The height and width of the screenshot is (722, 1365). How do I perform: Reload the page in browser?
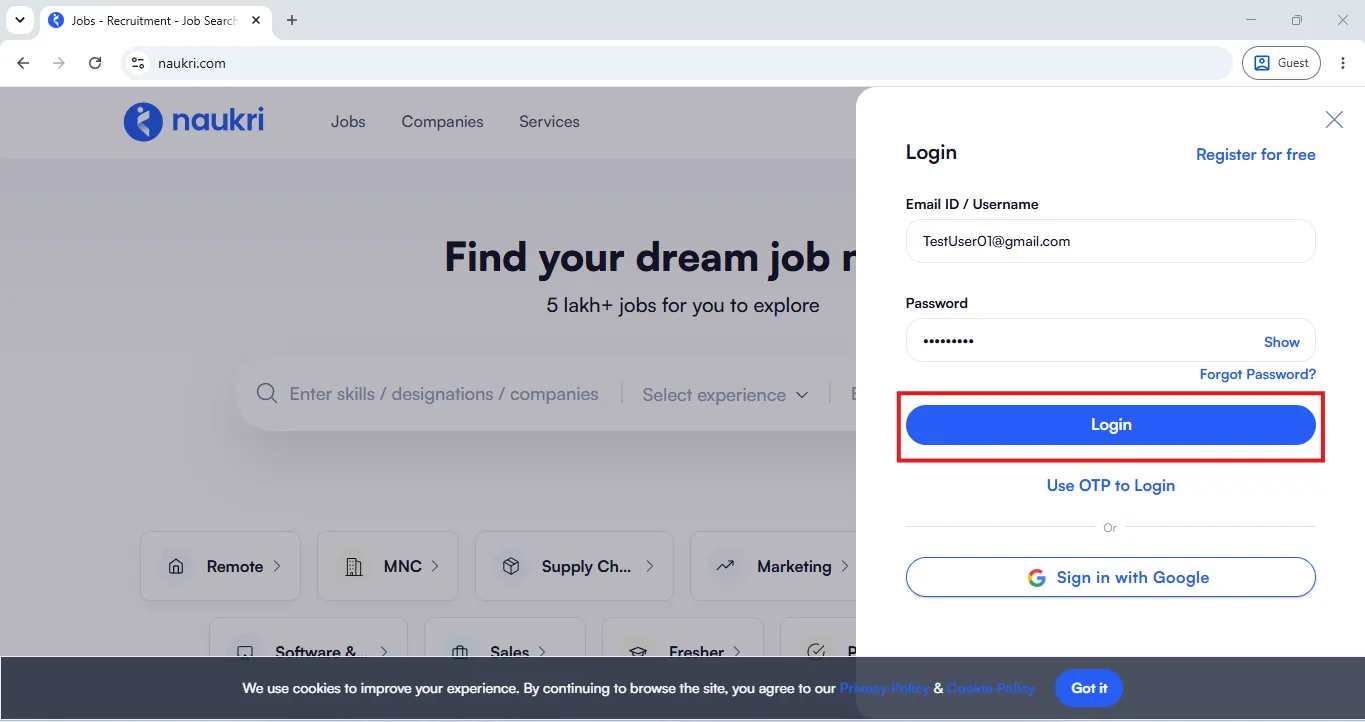click(x=95, y=63)
